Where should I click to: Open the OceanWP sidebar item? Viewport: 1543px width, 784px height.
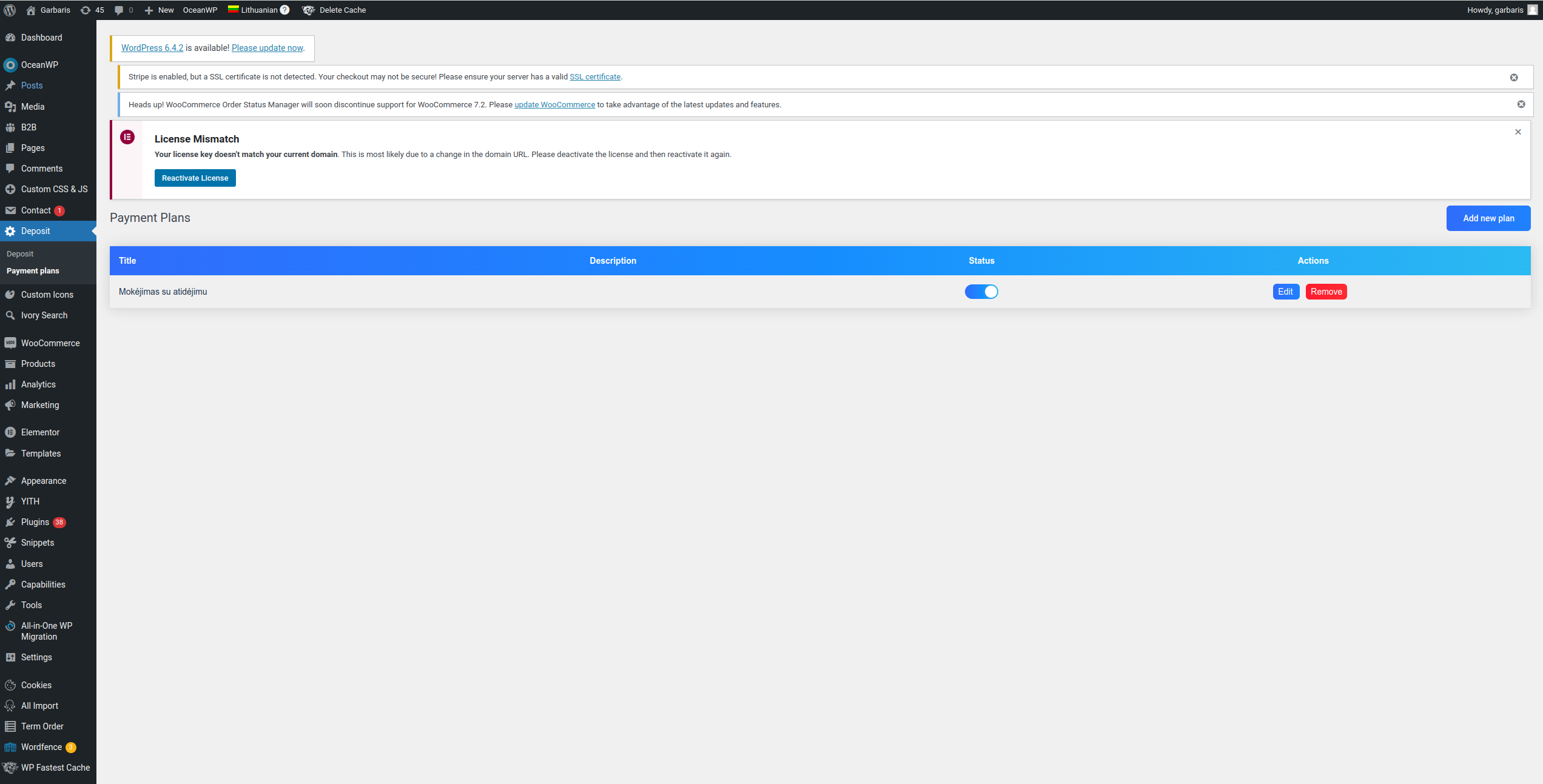(x=48, y=65)
